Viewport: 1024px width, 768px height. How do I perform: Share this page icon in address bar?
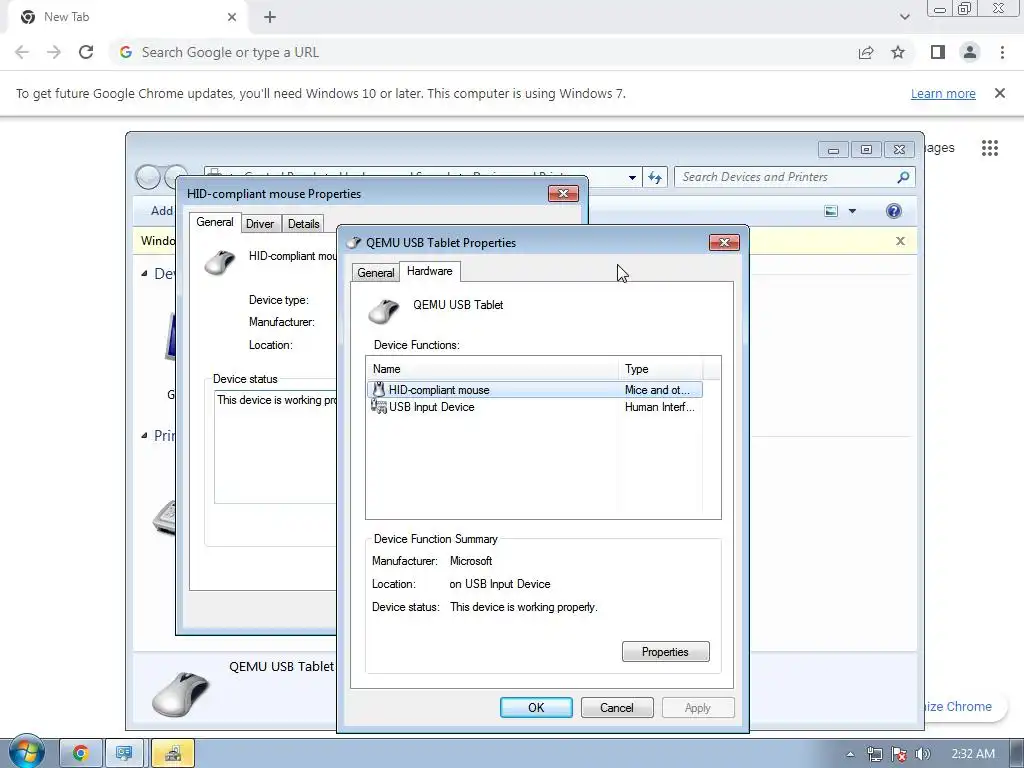point(866,52)
